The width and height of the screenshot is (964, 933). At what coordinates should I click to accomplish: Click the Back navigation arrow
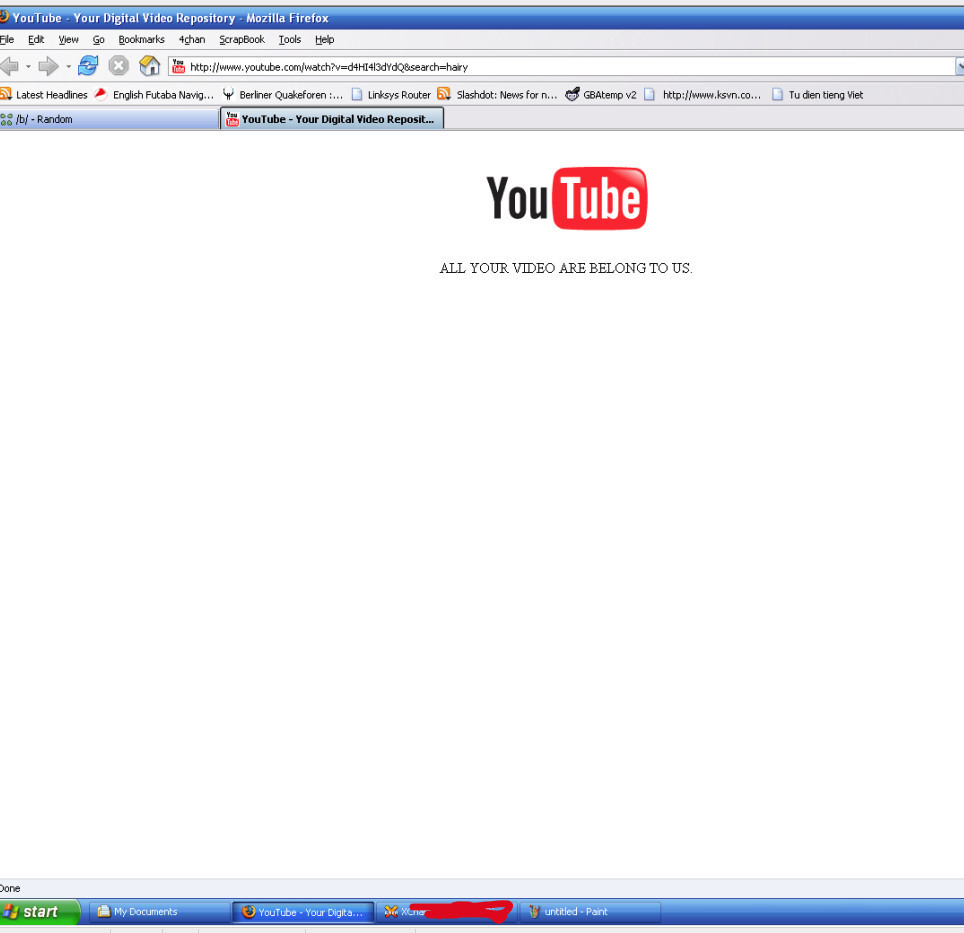(9, 66)
